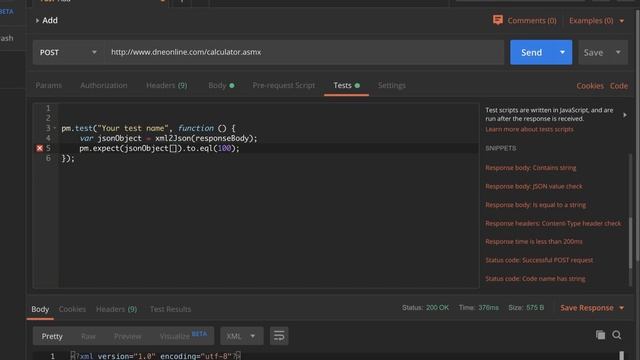The width and height of the screenshot is (640, 360).
Task: Insert snippet Content-Type header check
Action: [x=553, y=223]
